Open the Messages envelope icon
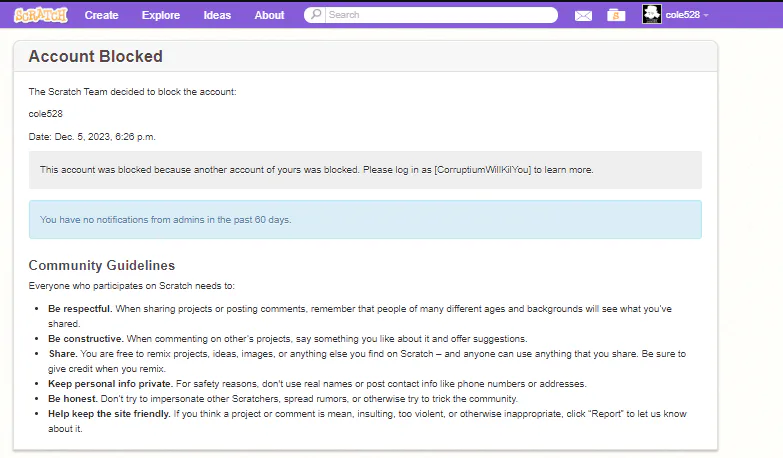 click(x=583, y=15)
